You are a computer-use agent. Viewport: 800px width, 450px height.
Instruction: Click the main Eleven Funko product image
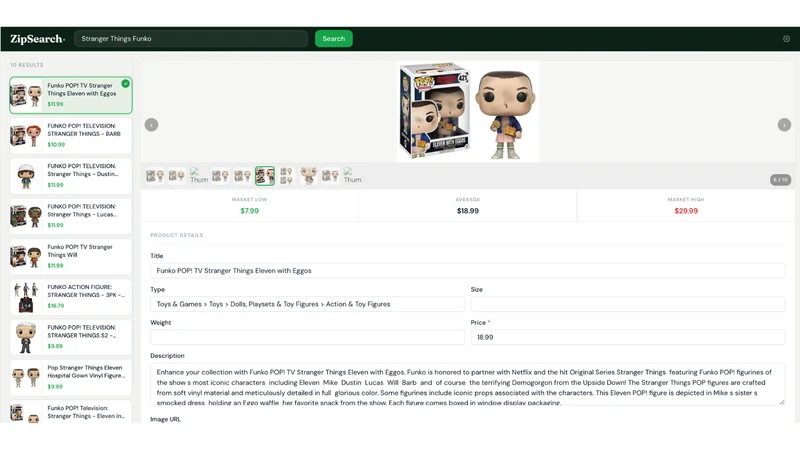[x=468, y=111]
